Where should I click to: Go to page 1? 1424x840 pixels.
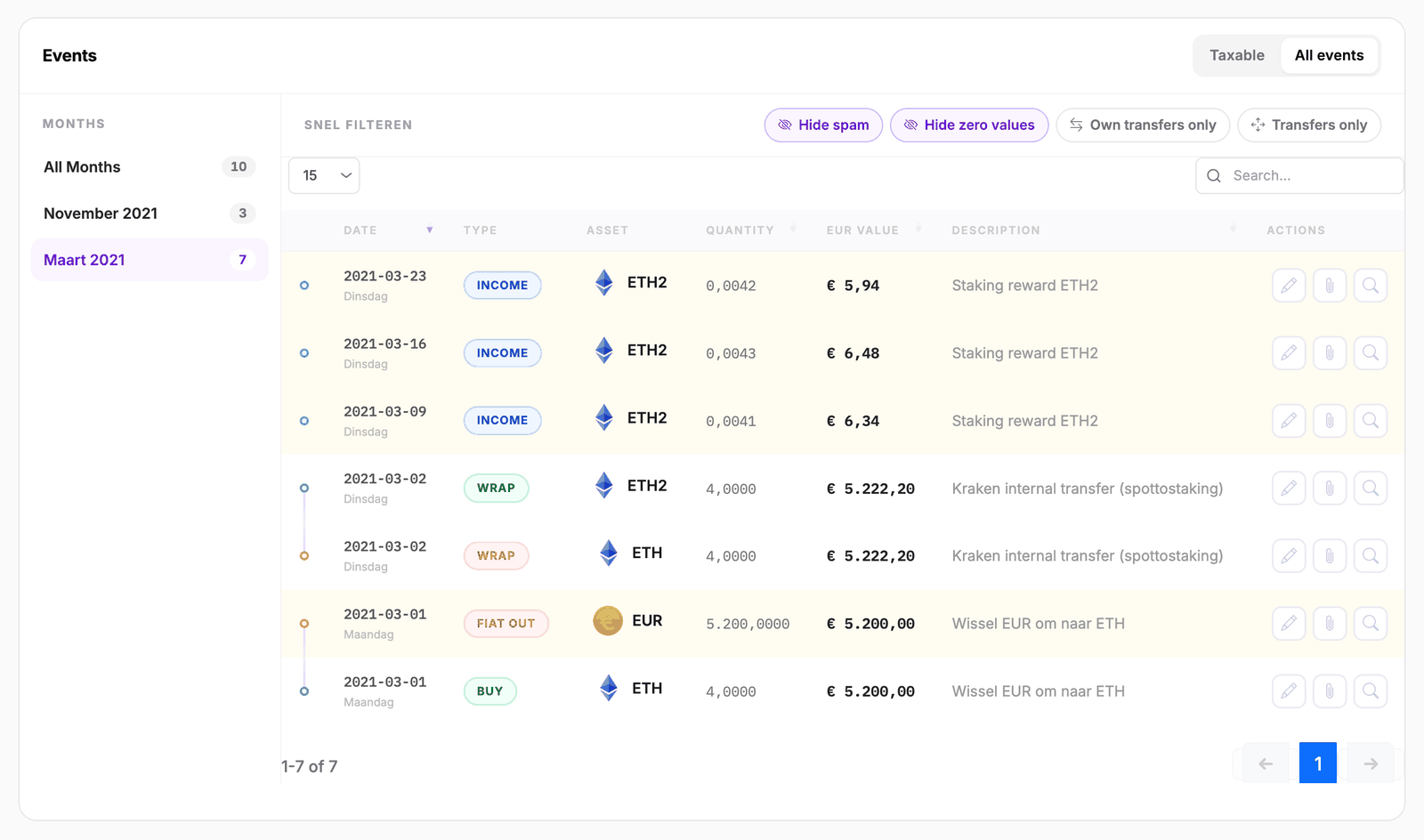(1318, 763)
